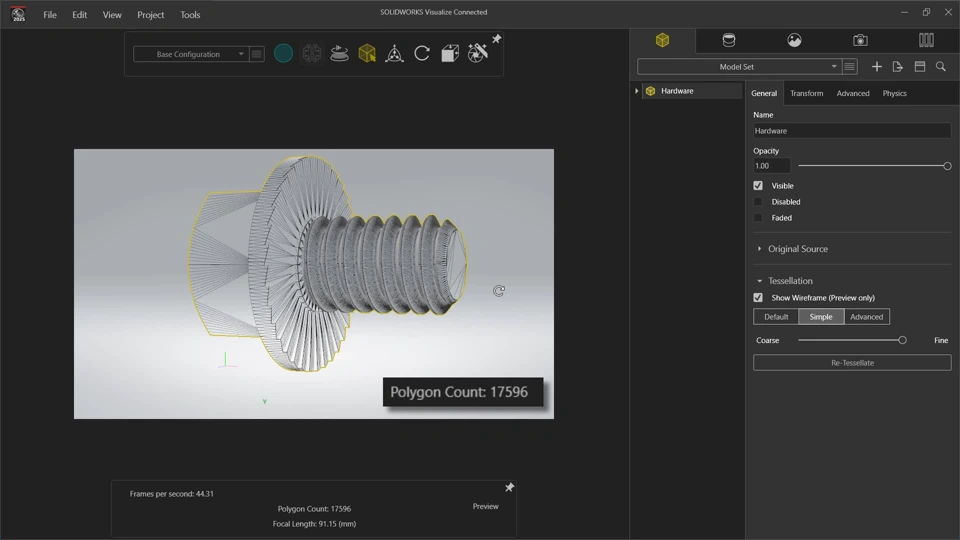Activate the object selection cube tool
The width and height of the screenshot is (960, 540).
point(367,54)
